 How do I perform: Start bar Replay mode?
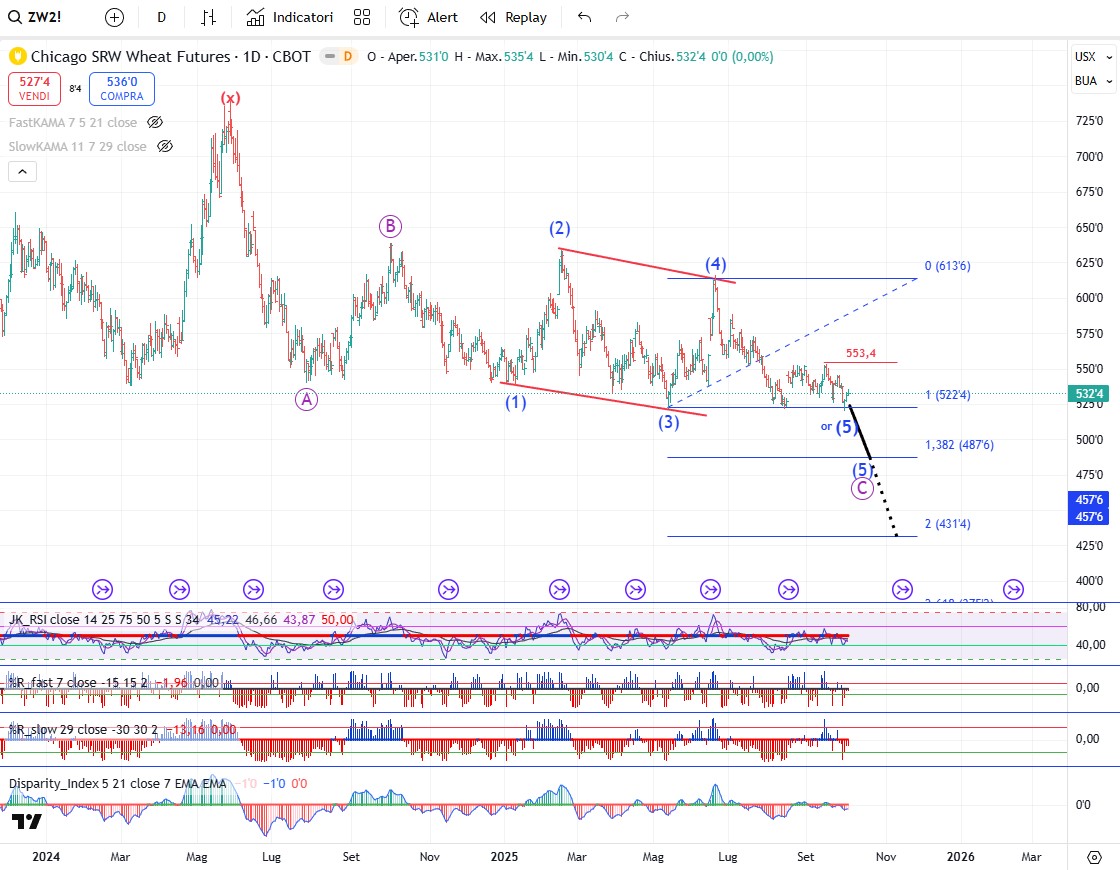click(513, 17)
